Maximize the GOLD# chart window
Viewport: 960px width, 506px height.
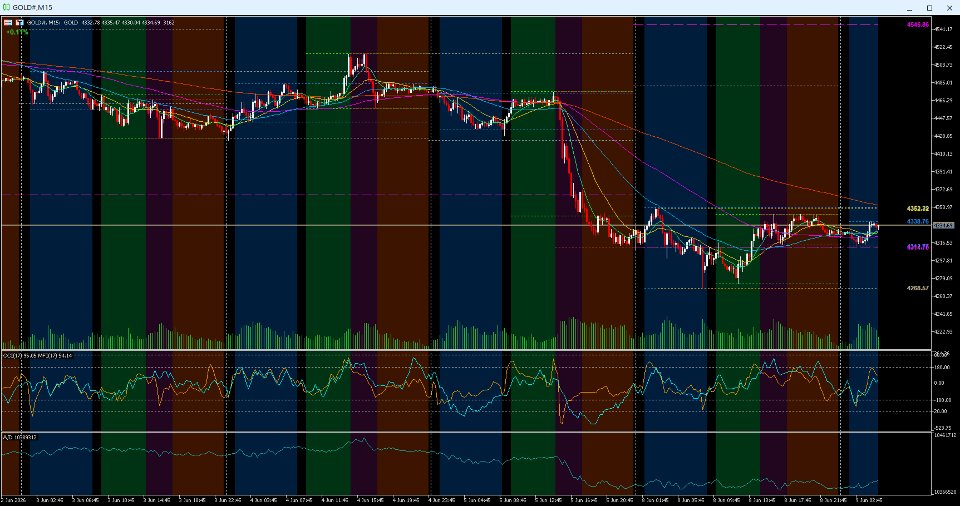[929, 7]
